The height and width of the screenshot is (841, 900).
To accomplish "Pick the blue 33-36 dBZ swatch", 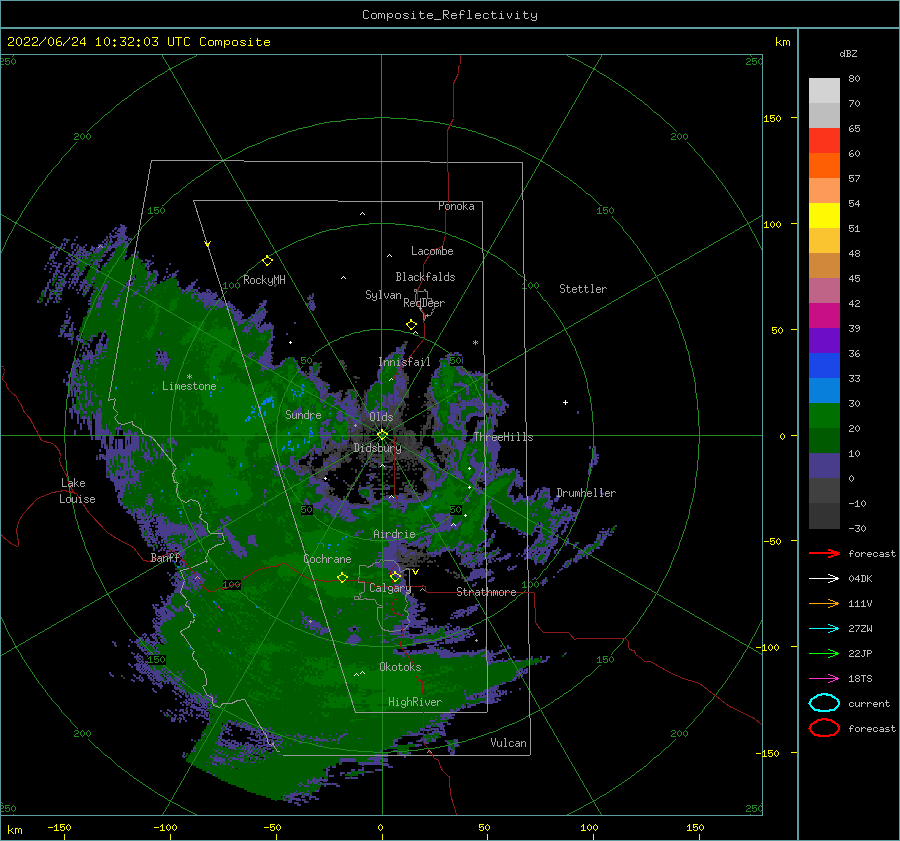I will pos(824,365).
